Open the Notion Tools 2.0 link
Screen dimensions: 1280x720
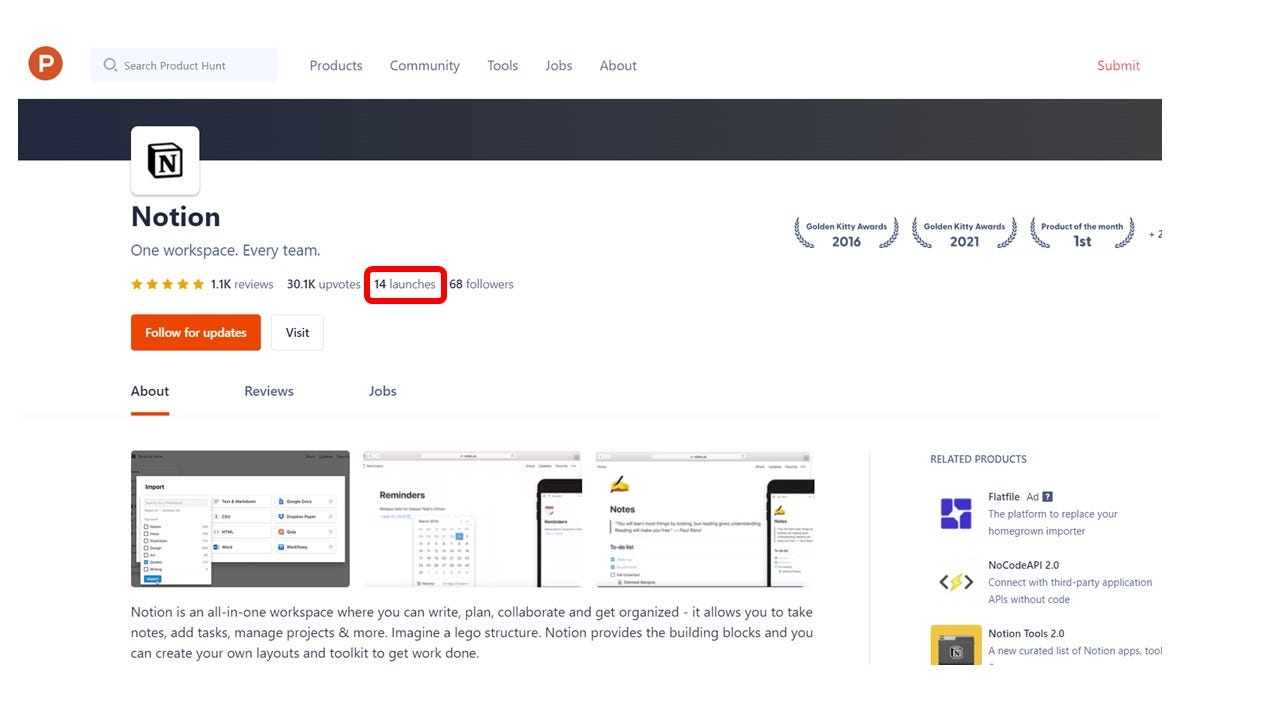click(x=1026, y=633)
